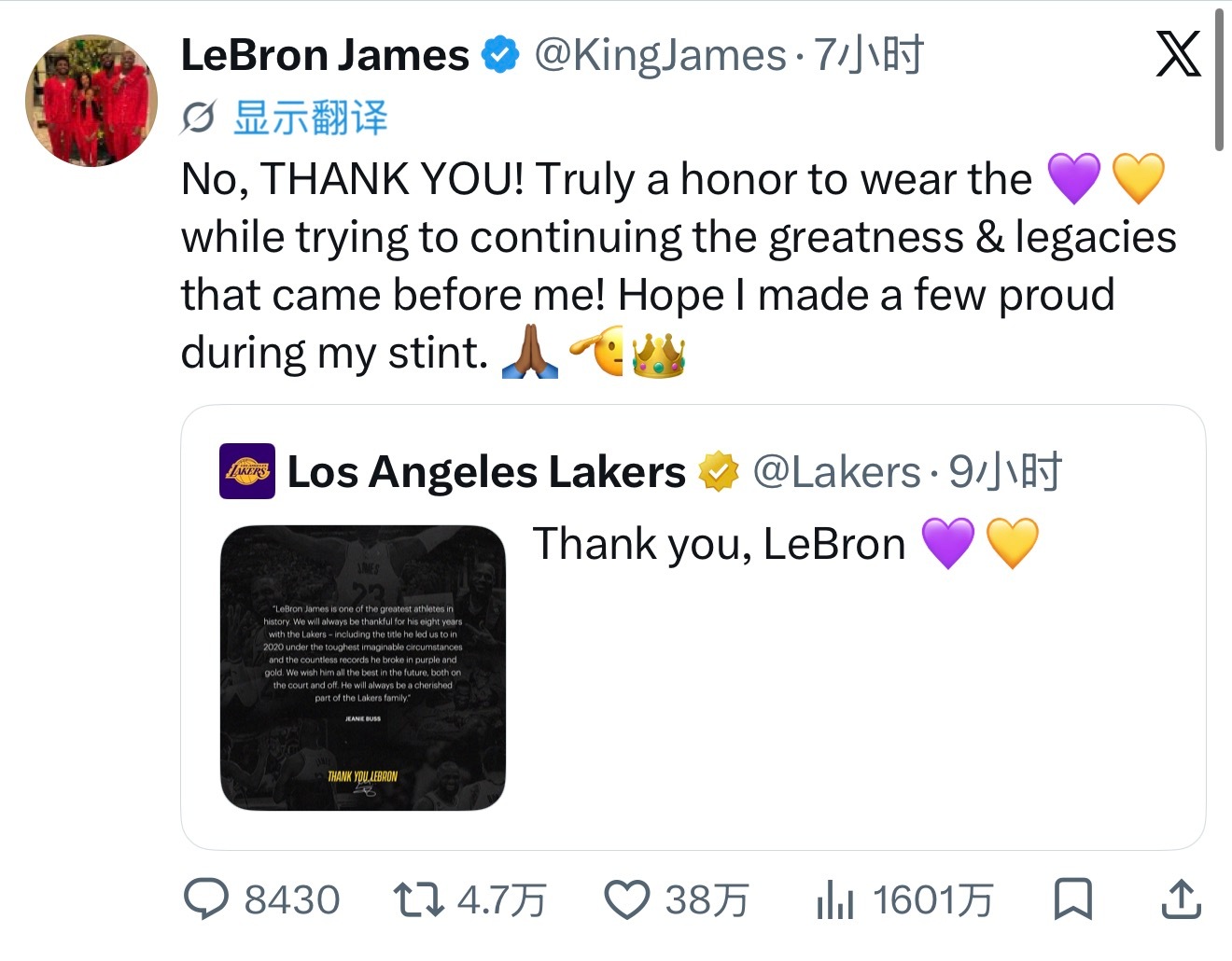View analytics bar chart icon
Screen dimensions: 1232x961
[834, 900]
